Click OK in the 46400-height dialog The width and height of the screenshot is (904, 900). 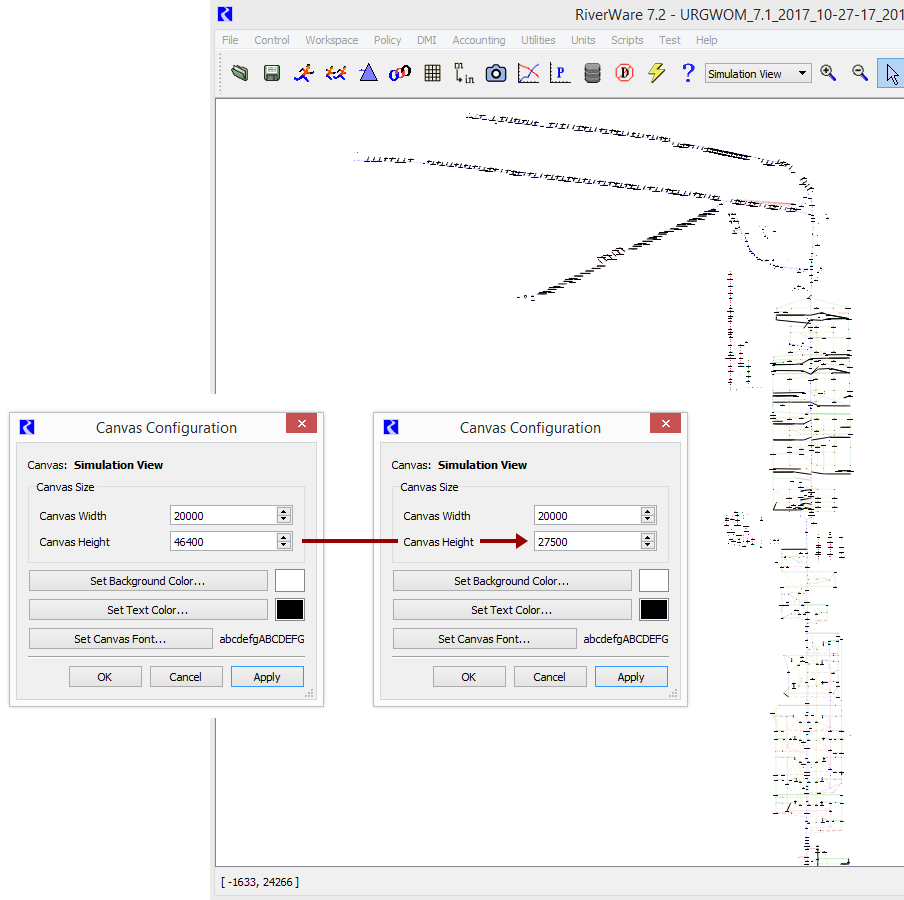105,676
